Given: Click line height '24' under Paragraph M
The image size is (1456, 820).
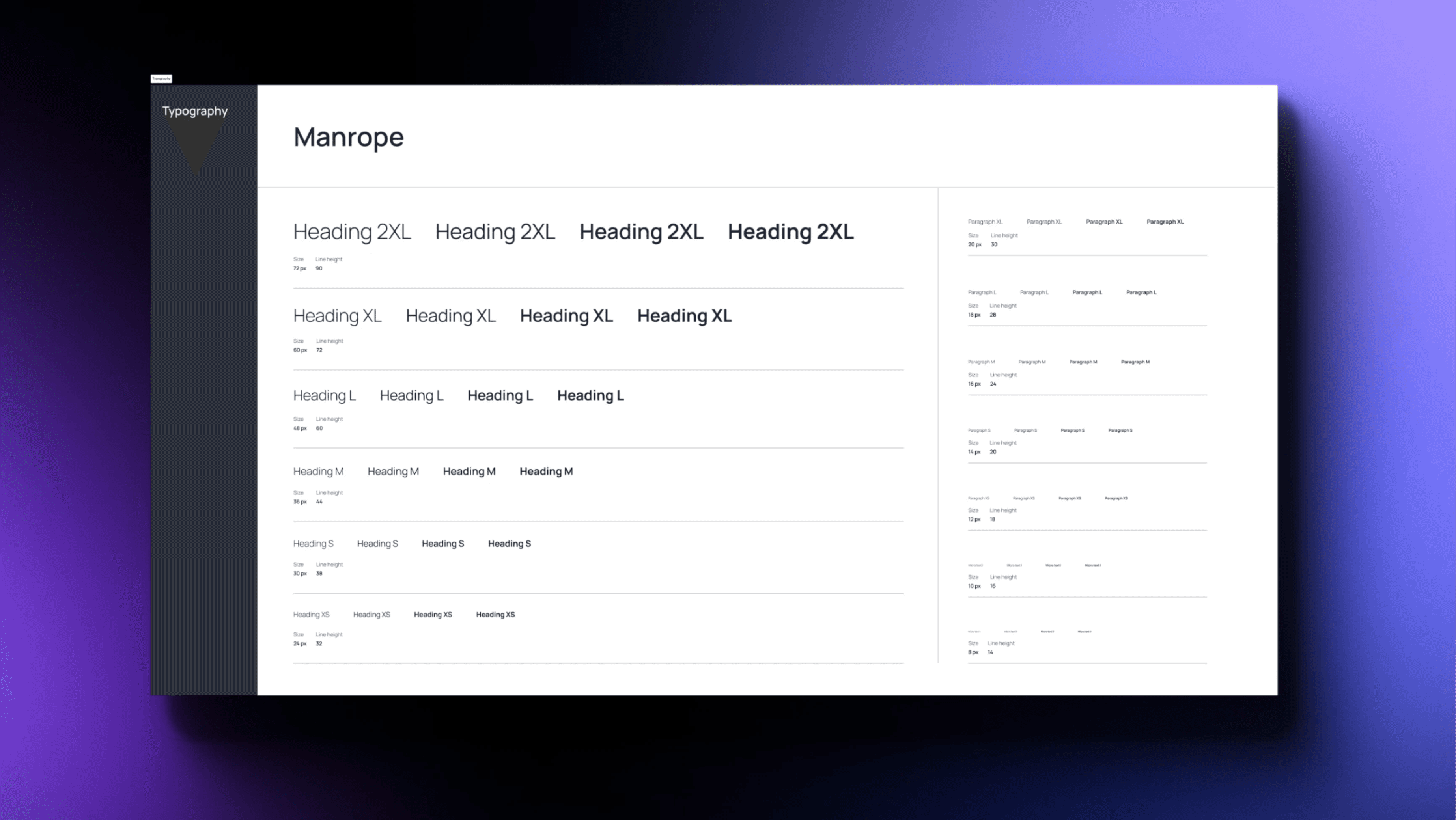Looking at the screenshot, I should click(x=993, y=384).
